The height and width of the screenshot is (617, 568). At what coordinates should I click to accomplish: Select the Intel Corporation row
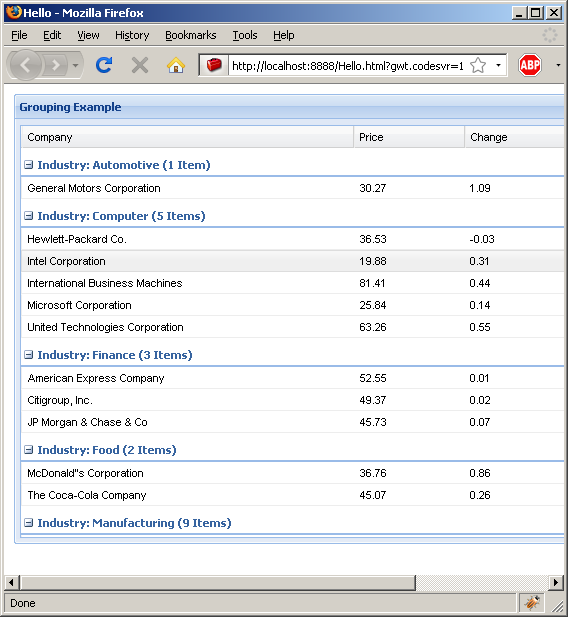click(x=292, y=261)
